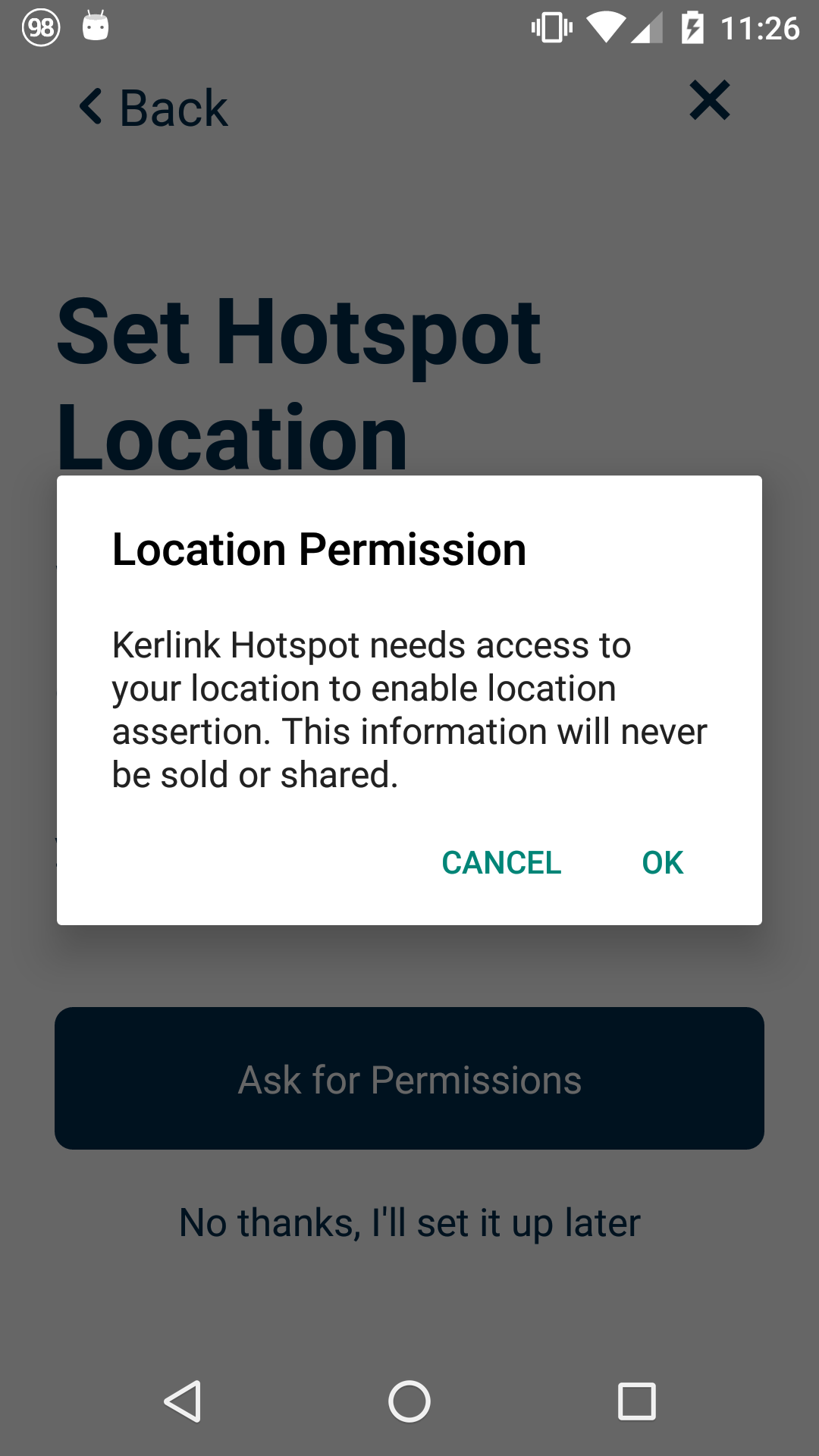The image size is (819, 1456).
Task: Tap the Ask for Permissions button
Action: (409, 1078)
